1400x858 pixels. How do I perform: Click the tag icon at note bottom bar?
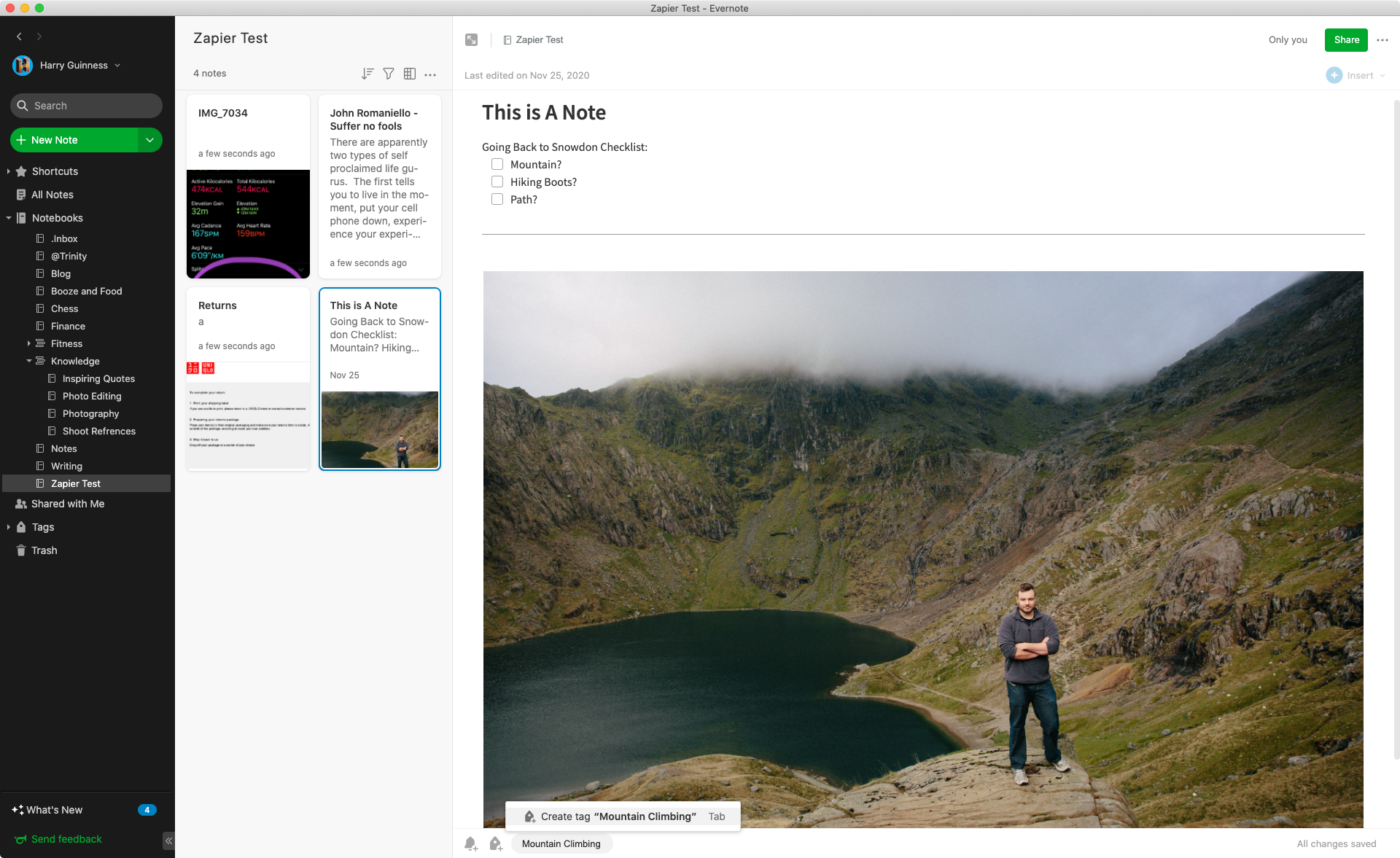[496, 843]
